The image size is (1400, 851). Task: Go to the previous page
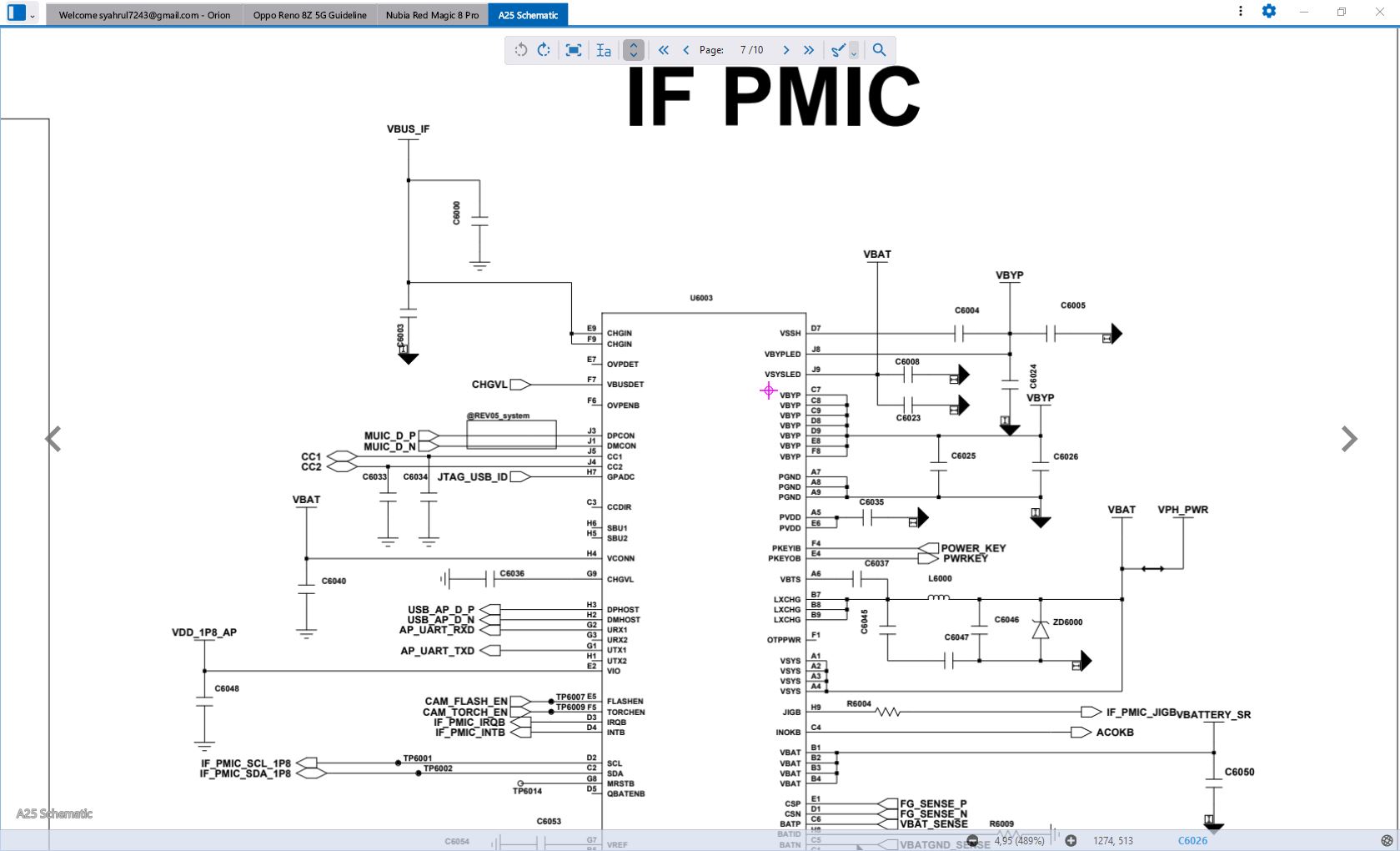tap(686, 50)
